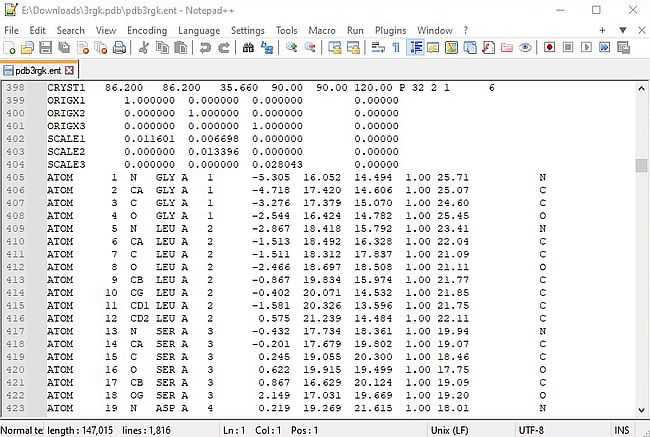Open the User Defined Language dialog icon
Image resolution: width=650 pixels, height=437 pixels.
(433, 48)
